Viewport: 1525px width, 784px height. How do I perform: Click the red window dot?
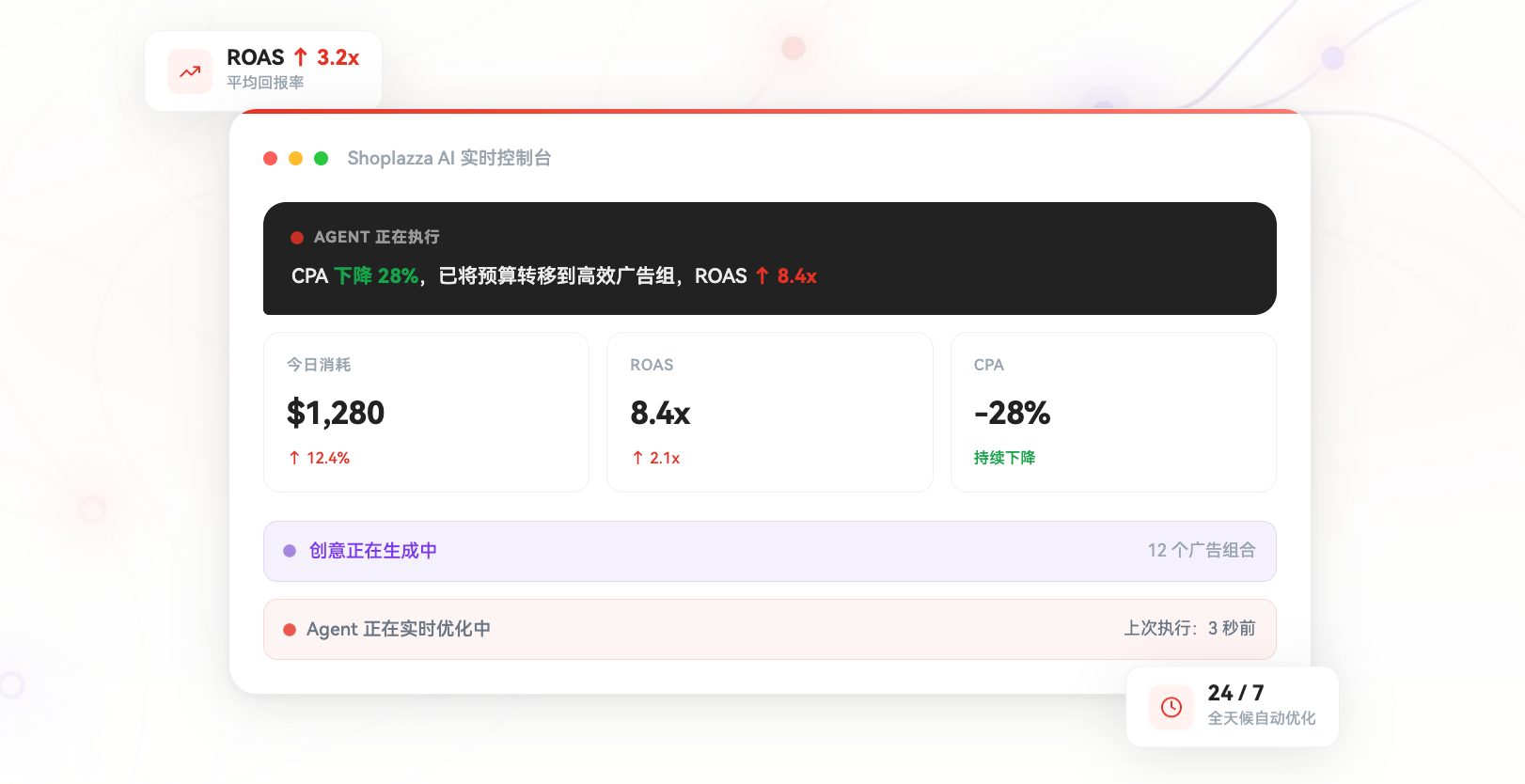click(271, 158)
